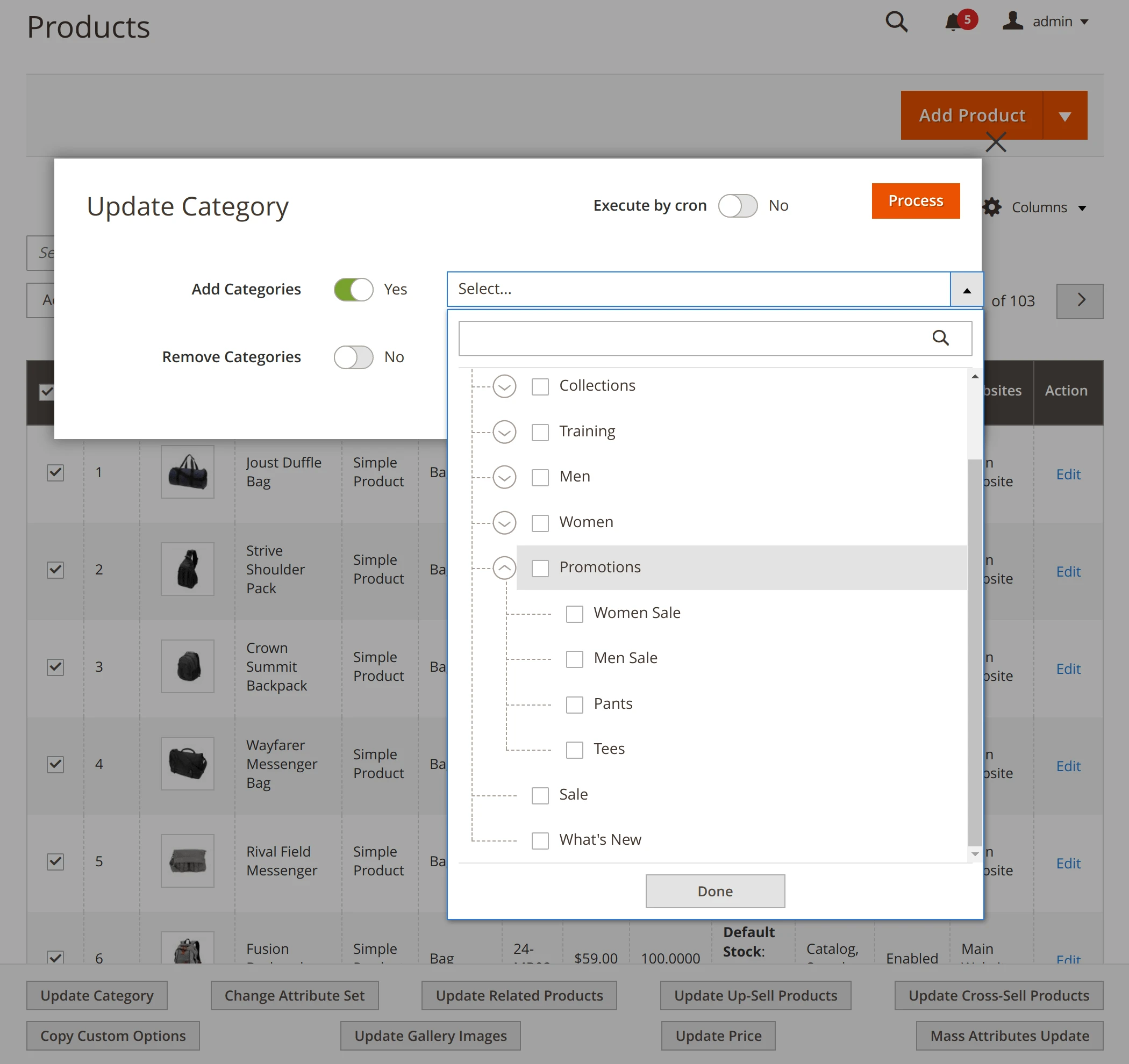Click the magnifier icon in the category search bar
1129x1064 pixels.
(941, 338)
